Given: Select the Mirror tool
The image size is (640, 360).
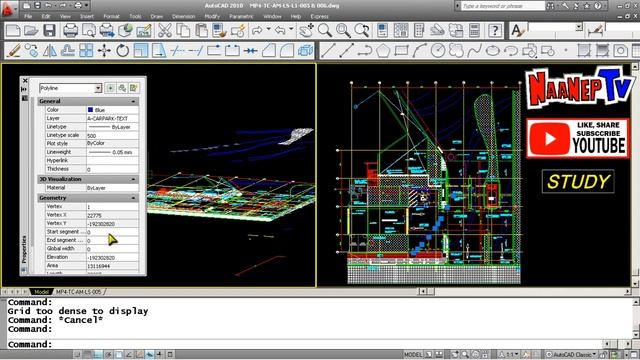Looking at the screenshot, I should [x=50, y=51].
